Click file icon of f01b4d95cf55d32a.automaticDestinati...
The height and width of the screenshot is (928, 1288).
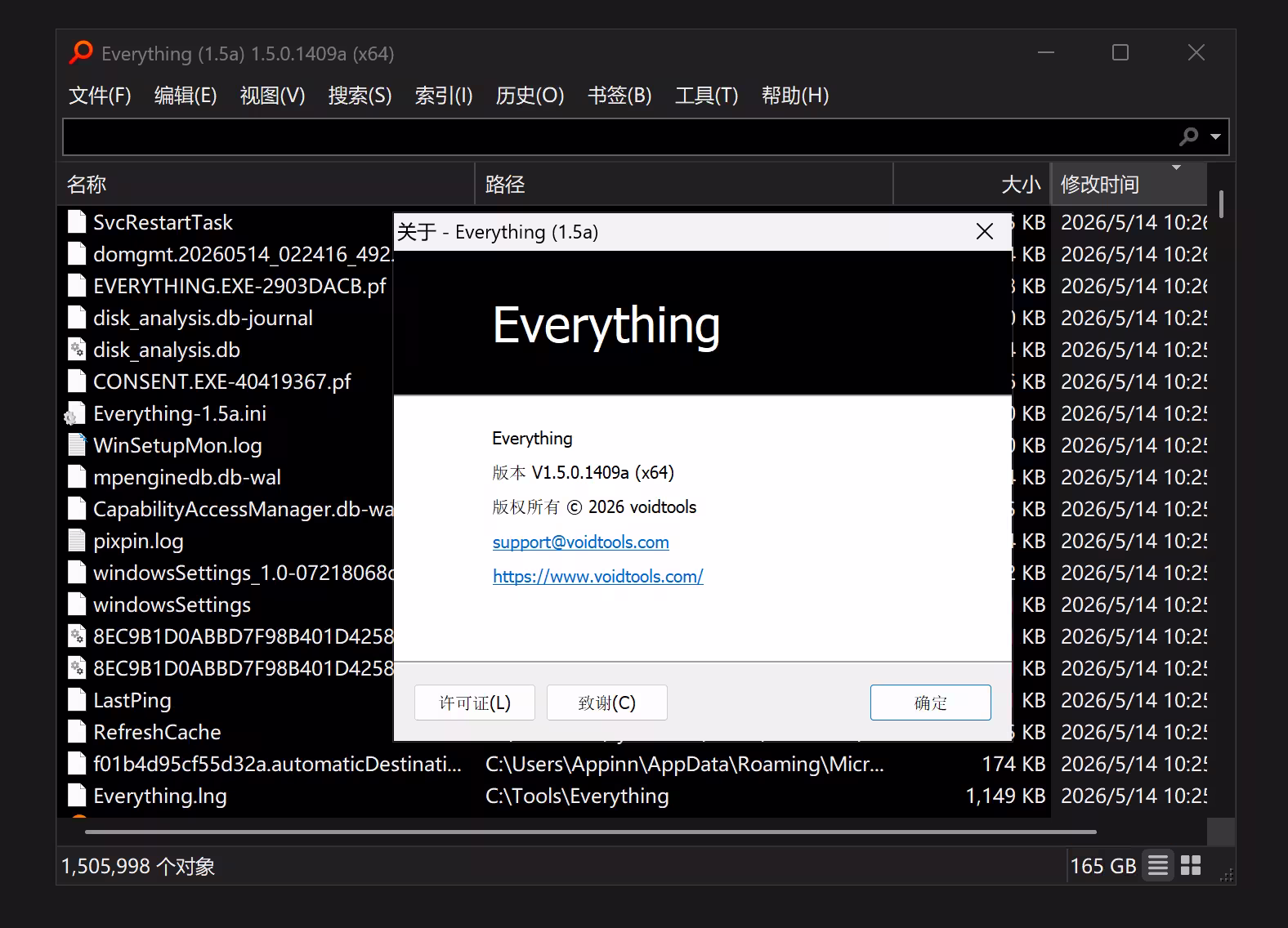76,764
